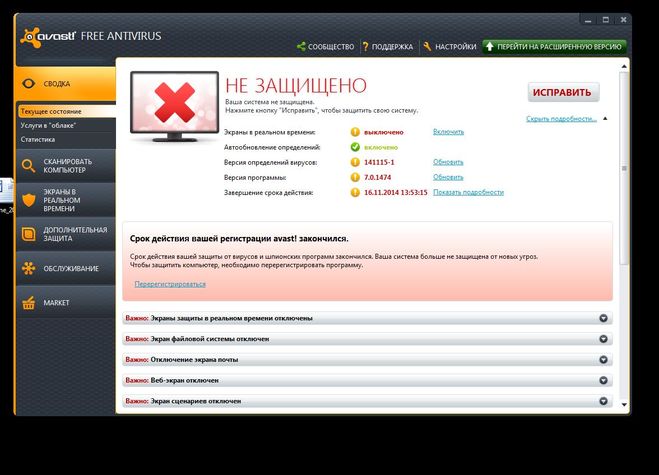659x475 pixels.
Task: Click the avast! logo icon
Action: tap(30, 37)
